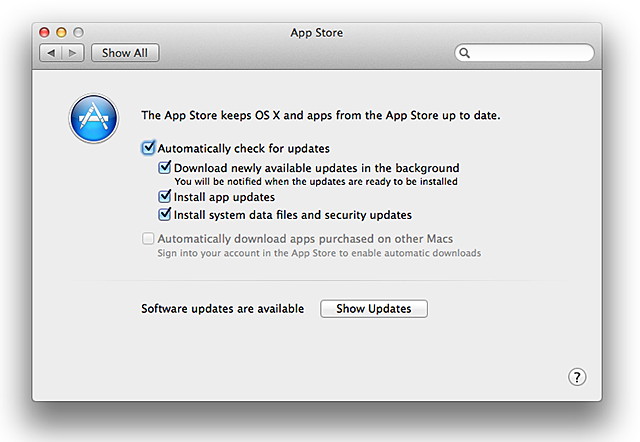
Task: Go forward with the right arrow button
Action: (73, 53)
